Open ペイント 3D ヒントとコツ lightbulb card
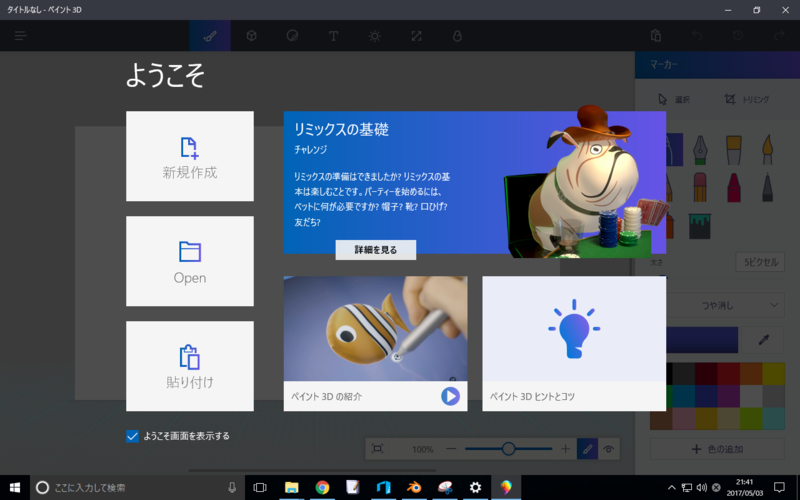Screen dimensions: 800x500 574,344
